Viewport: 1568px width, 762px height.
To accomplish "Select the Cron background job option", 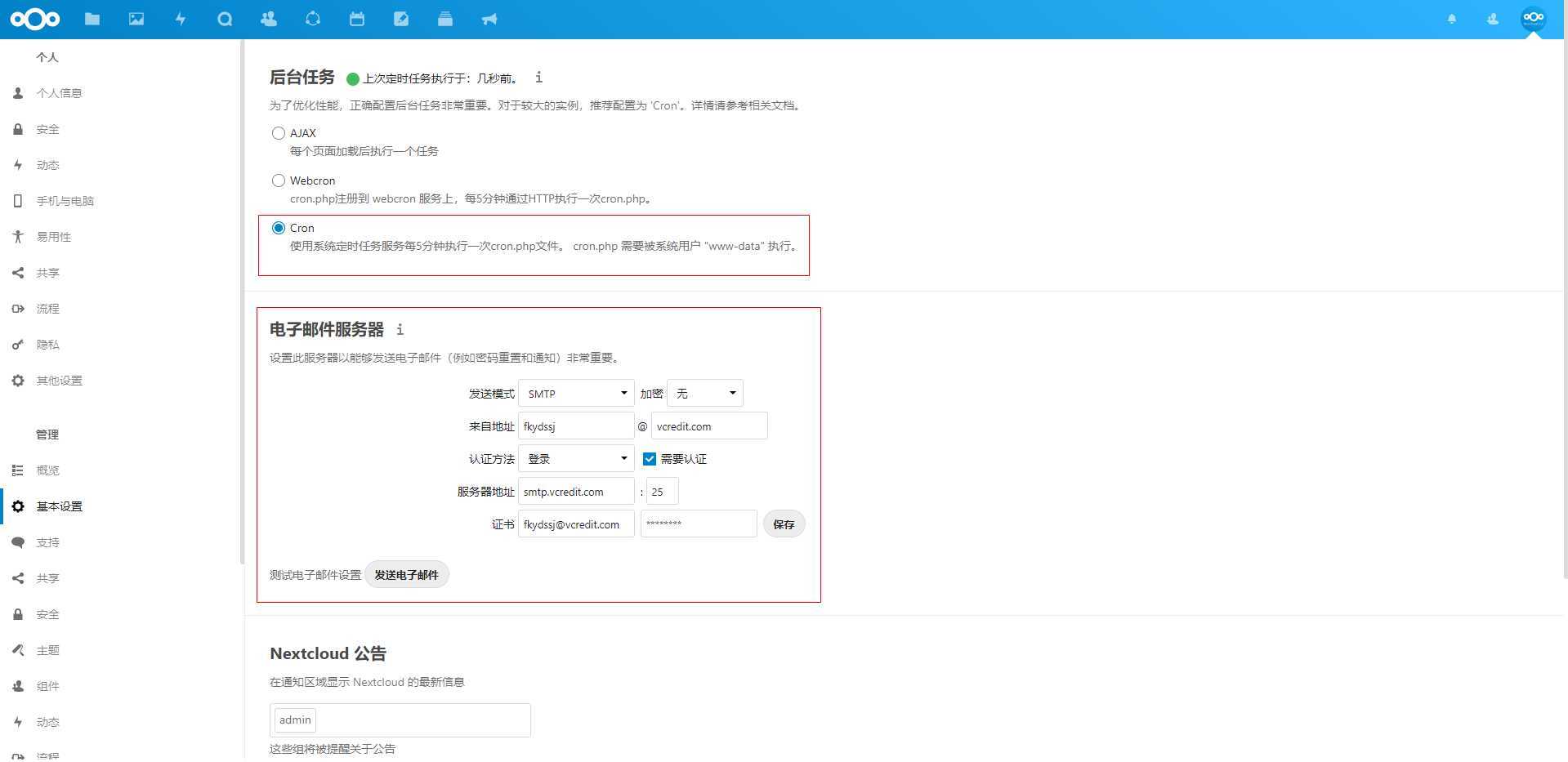I will [279, 228].
